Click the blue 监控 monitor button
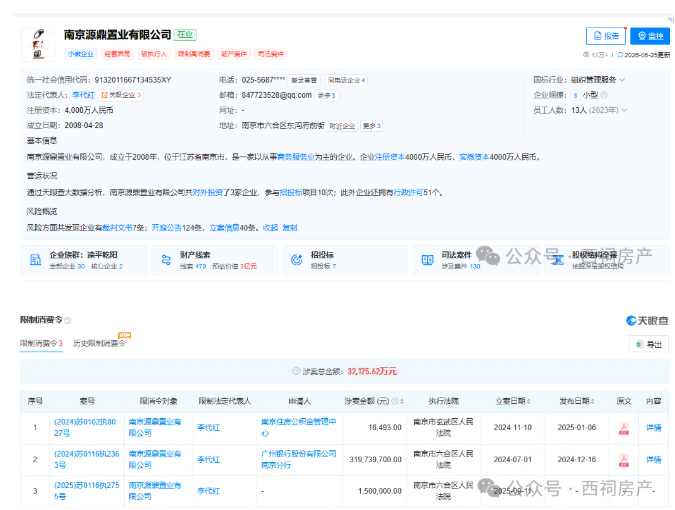Image resolution: width=675 pixels, height=510 pixels. pyautogui.click(x=650, y=36)
